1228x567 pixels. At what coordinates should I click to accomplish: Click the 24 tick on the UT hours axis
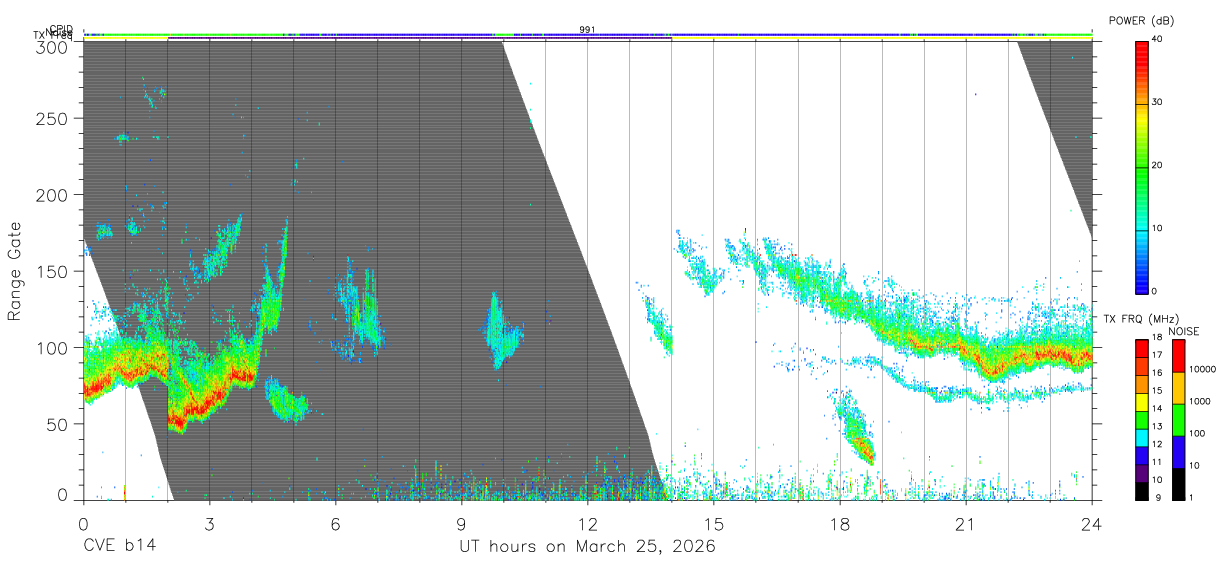click(x=1092, y=524)
